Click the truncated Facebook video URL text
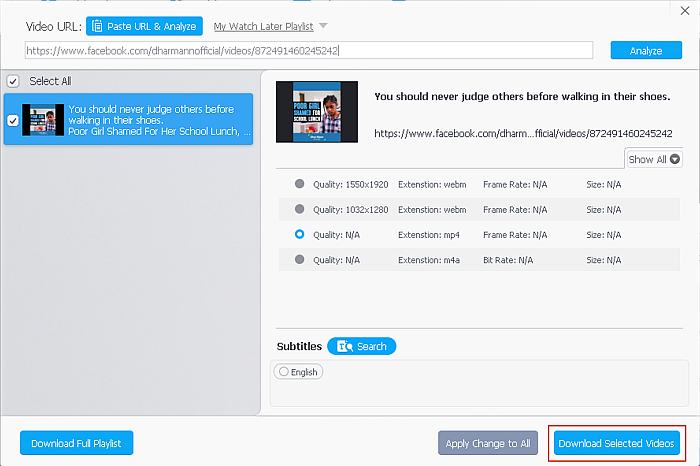The height and width of the screenshot is (466, 700). (x=523, y=133)
